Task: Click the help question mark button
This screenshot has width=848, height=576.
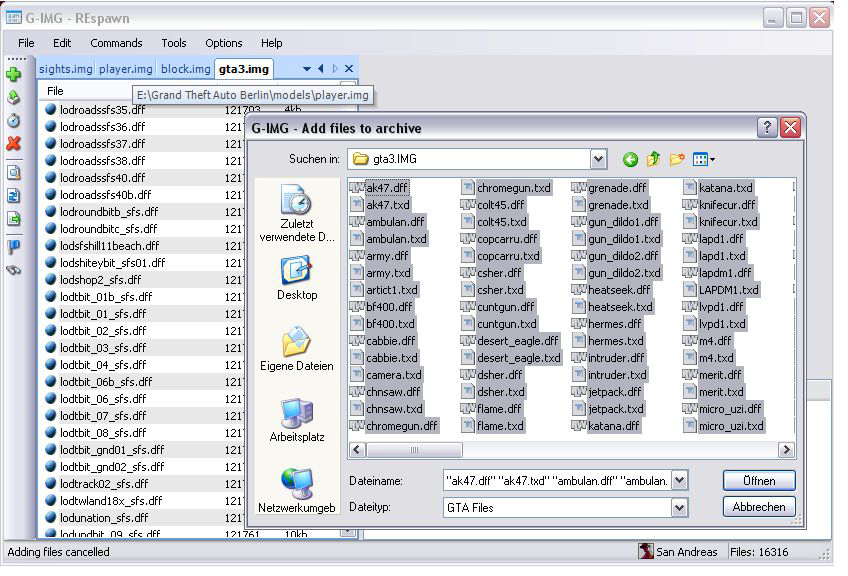Action: pyautogui.click(x=767, y=128)
